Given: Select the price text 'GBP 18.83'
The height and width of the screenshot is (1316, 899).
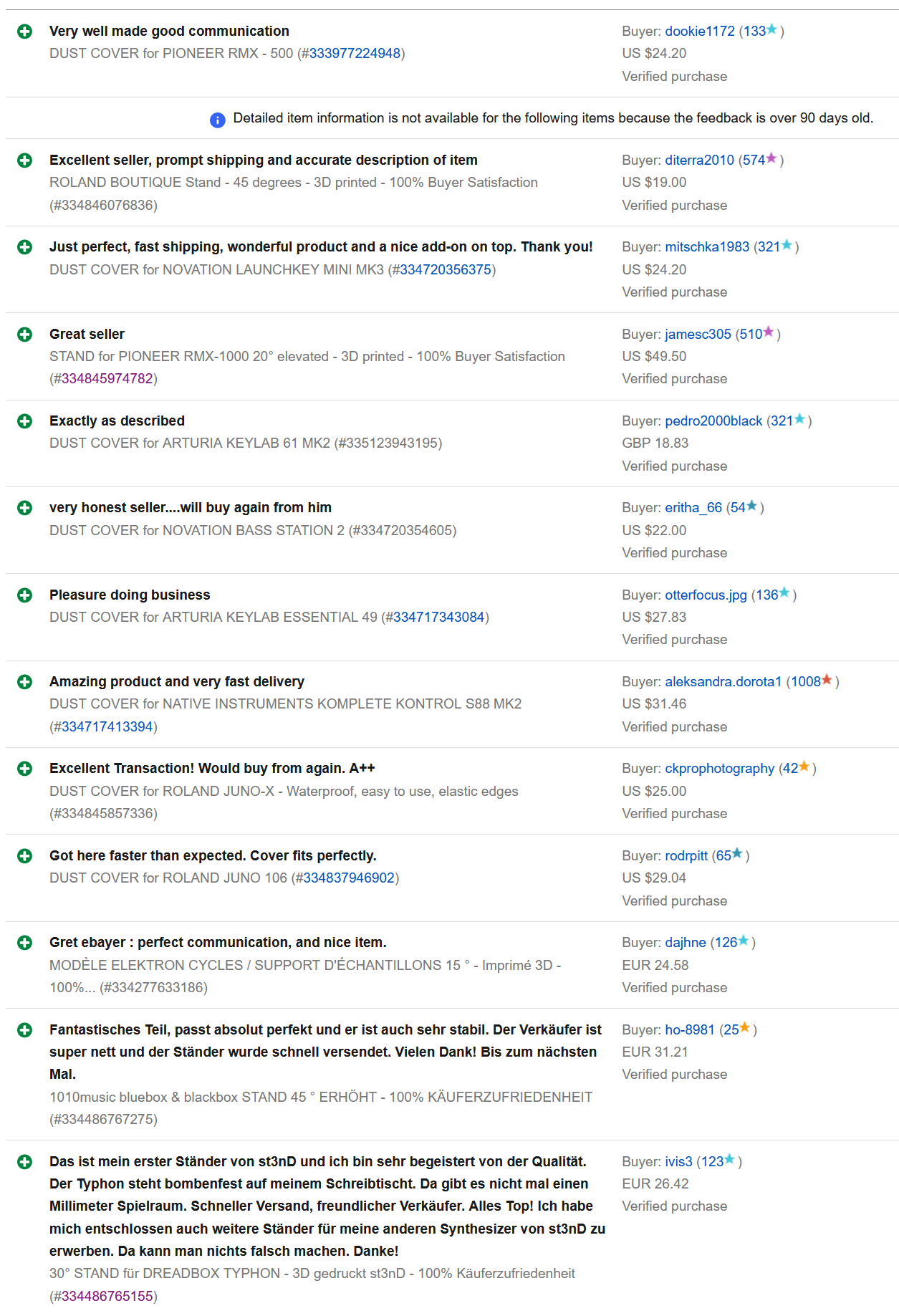Looking at the screenshot, I should tap(655, 443).
